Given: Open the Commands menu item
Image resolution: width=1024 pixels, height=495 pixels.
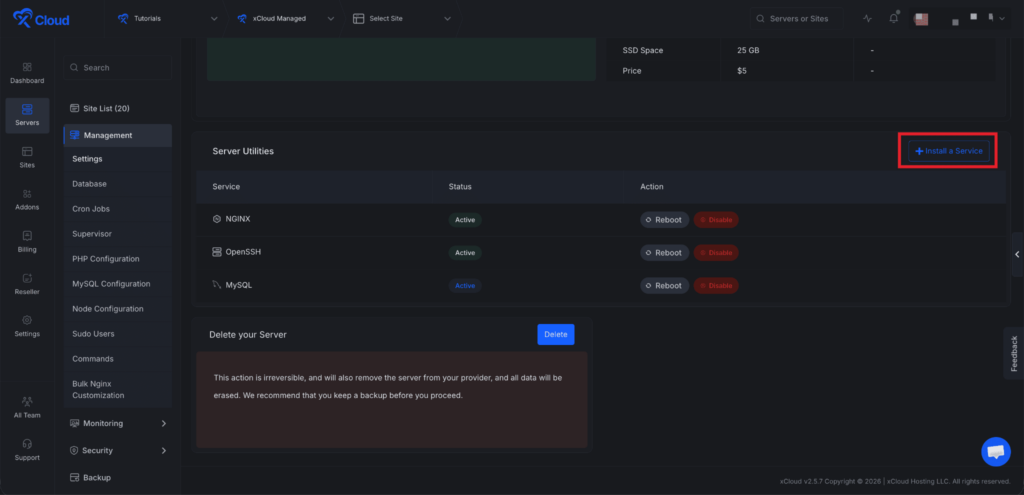Looking at the screenshot, I should [x=118, y=359].
